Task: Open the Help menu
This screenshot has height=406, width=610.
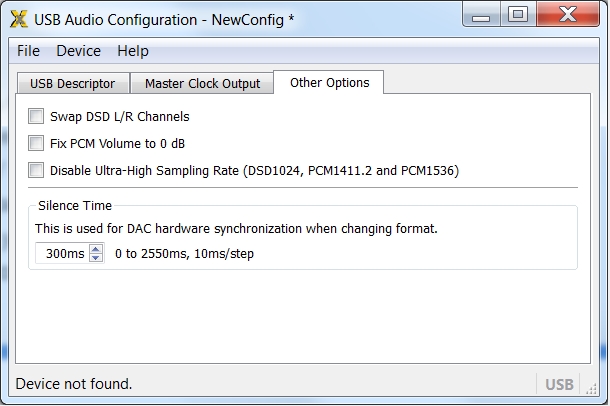Action: [132, 51]
